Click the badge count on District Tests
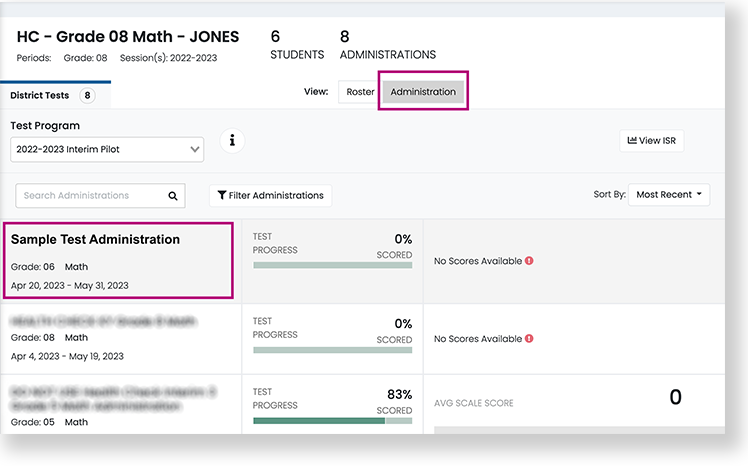Image resolution: width=748 pixels, height=466 pixels. [x=88, y=96]
